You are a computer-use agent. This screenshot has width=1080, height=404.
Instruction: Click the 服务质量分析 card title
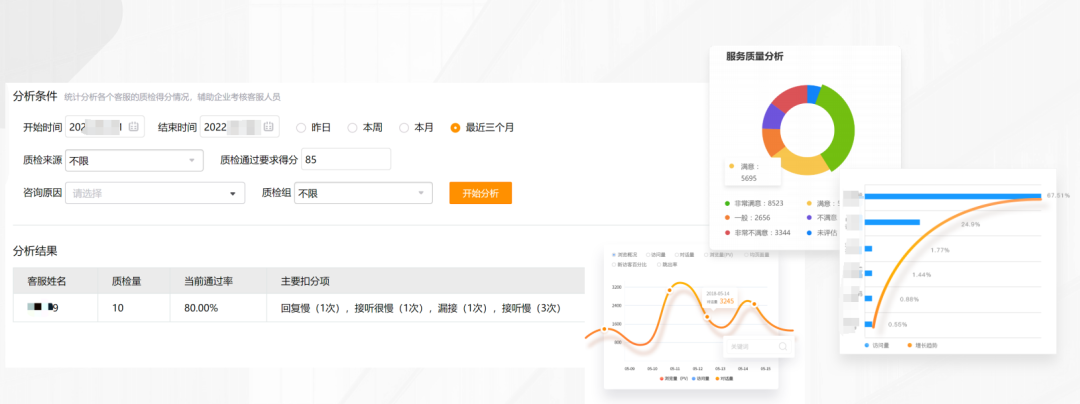tap(754, 56)
